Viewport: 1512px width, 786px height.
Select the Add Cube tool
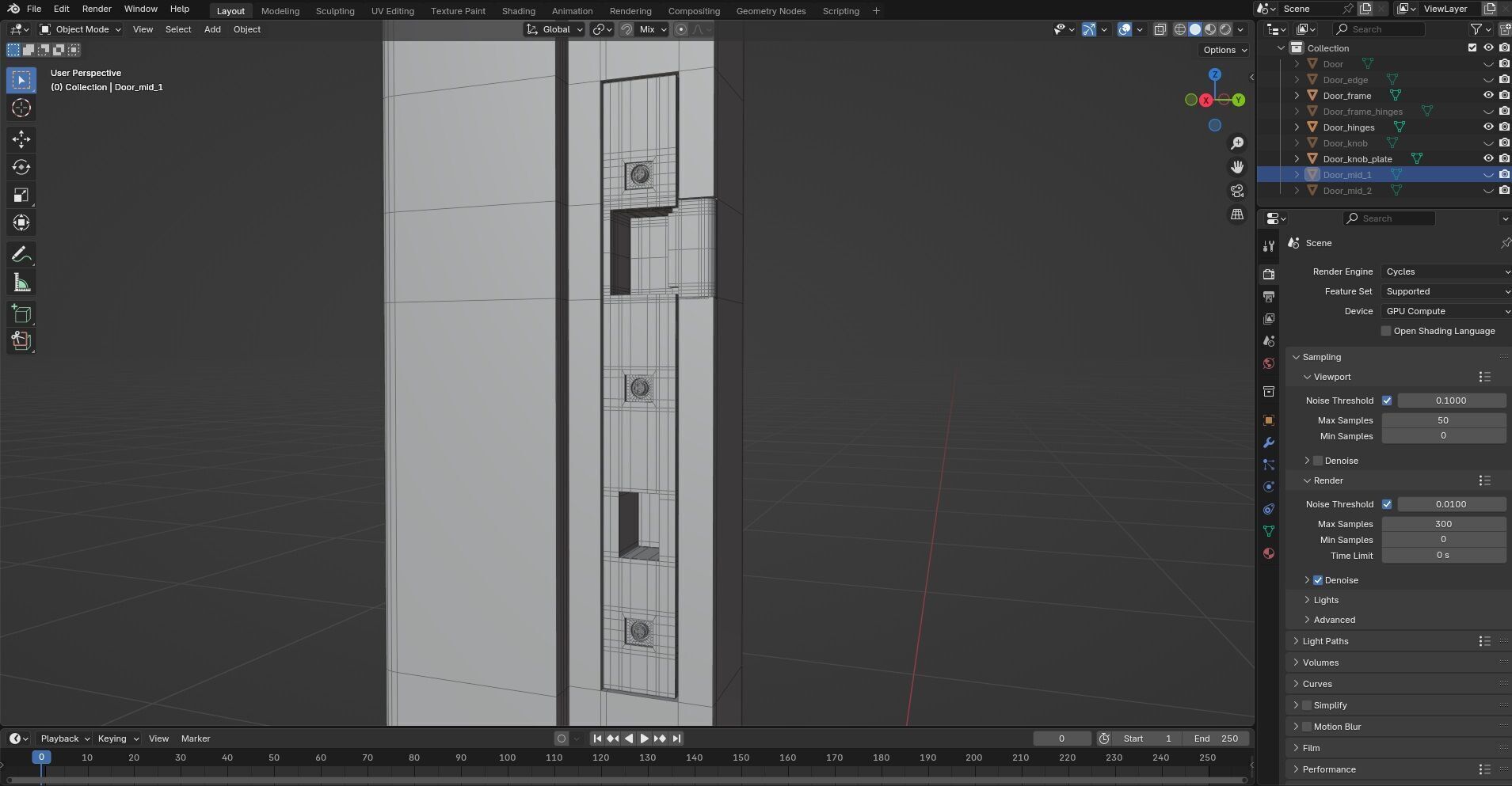tap(21, 313)
